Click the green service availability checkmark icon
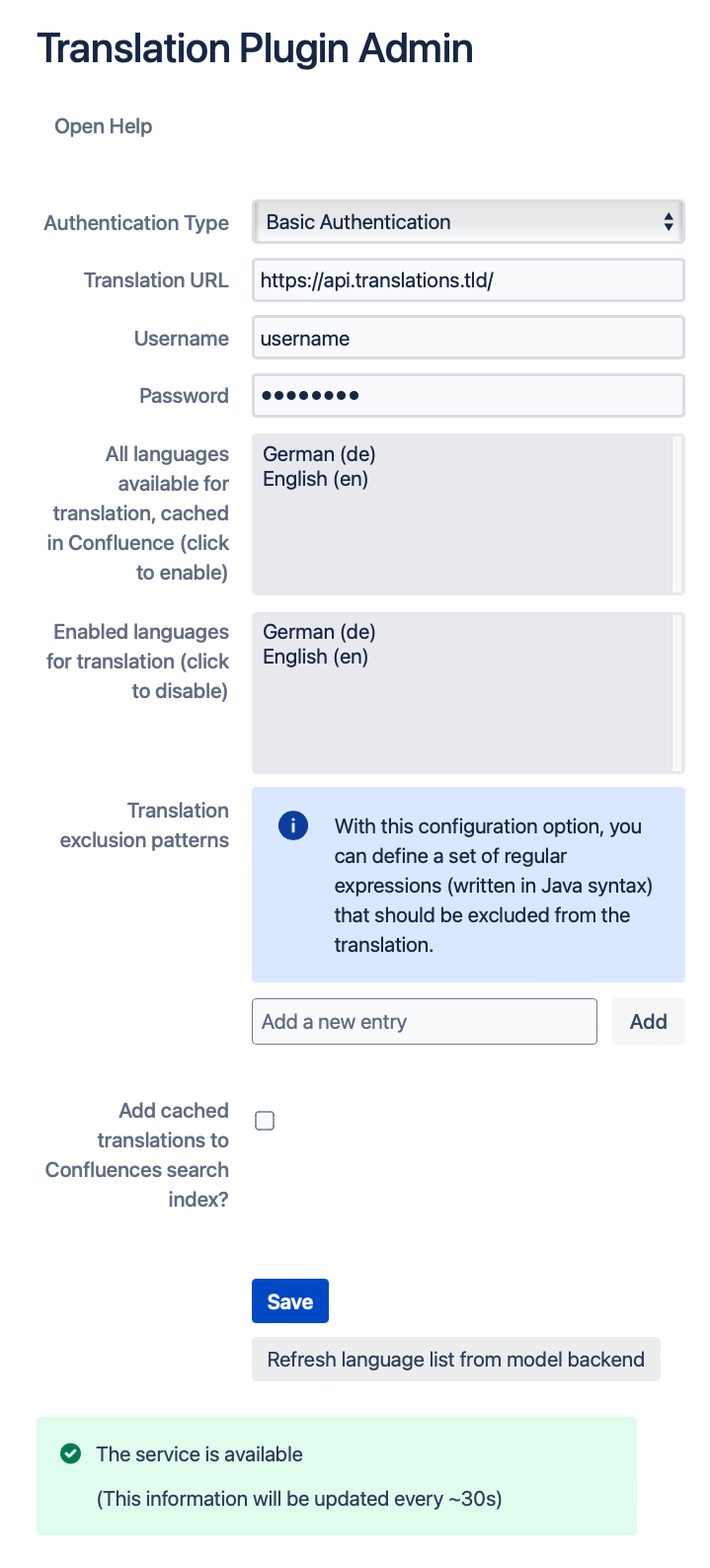710x1568 pixels. coord(69,1453)
